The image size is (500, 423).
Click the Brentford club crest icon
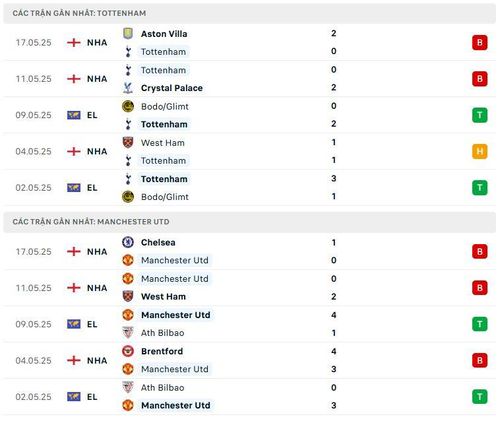point(128,351)
